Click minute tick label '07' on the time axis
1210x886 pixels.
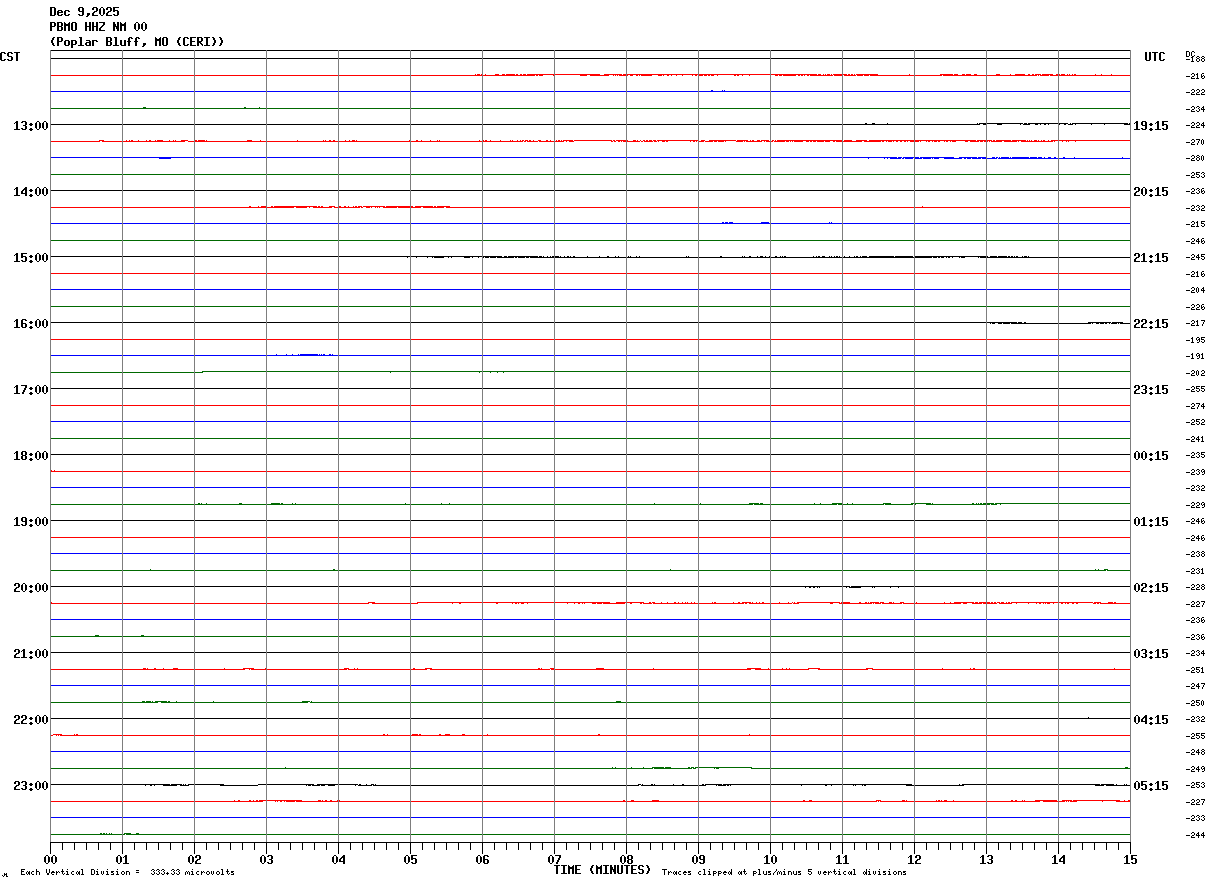click(x=554, y=860)
